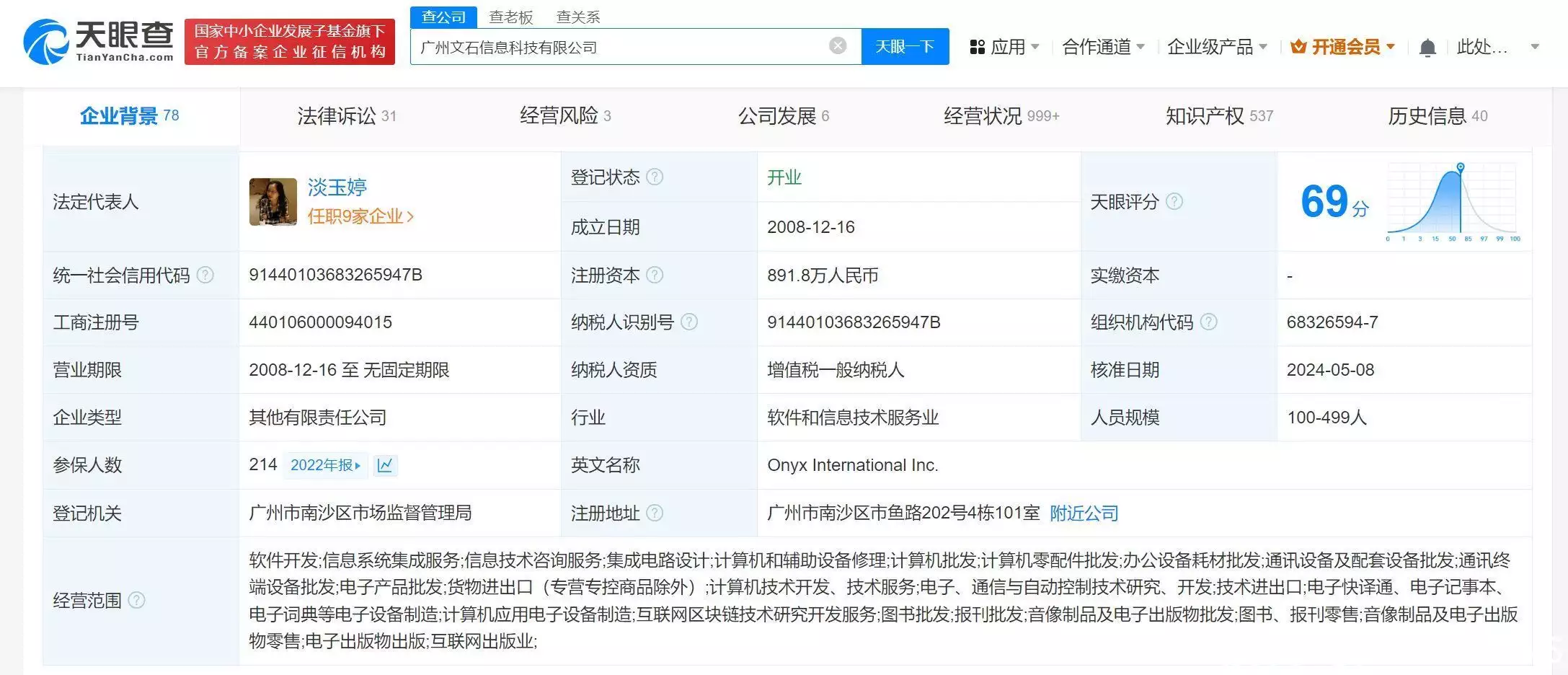Click 100-499人 staff size value
The height and width of the screenshot is (675, 1568).
[1327, 418]
